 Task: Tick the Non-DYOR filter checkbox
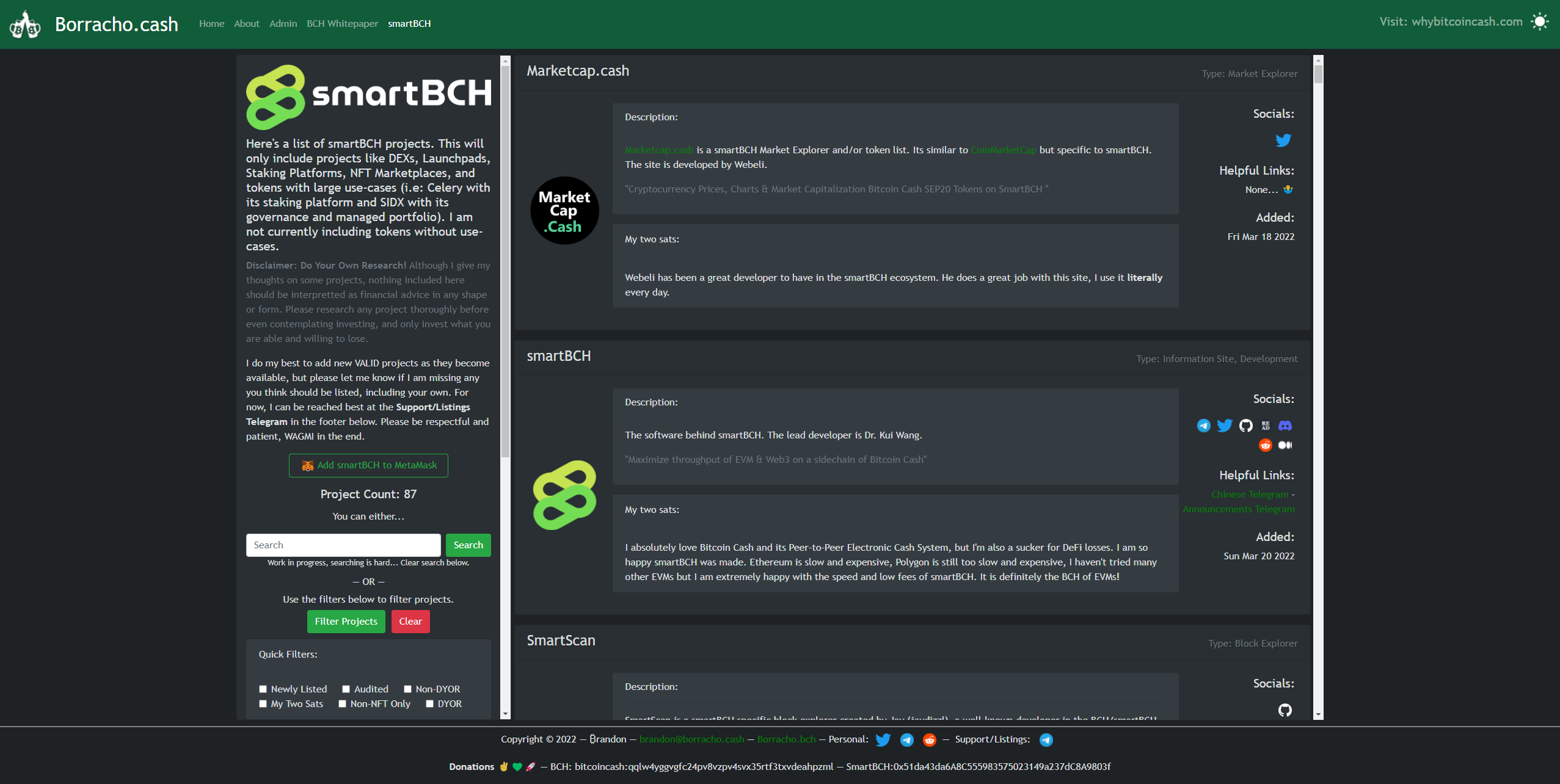[408, 689]
